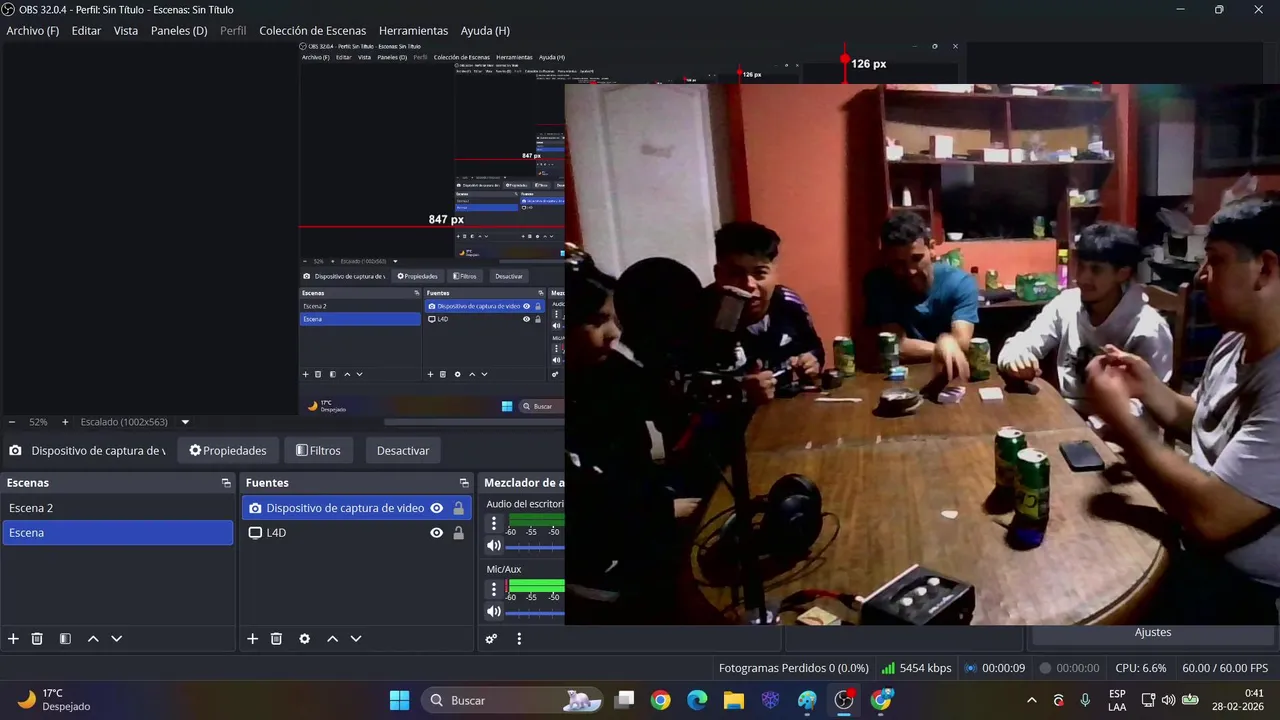Select Dispositivo de captura de video source
Image resolution: width=1280 pixels, height=720 pixels.
coord(356,508)
